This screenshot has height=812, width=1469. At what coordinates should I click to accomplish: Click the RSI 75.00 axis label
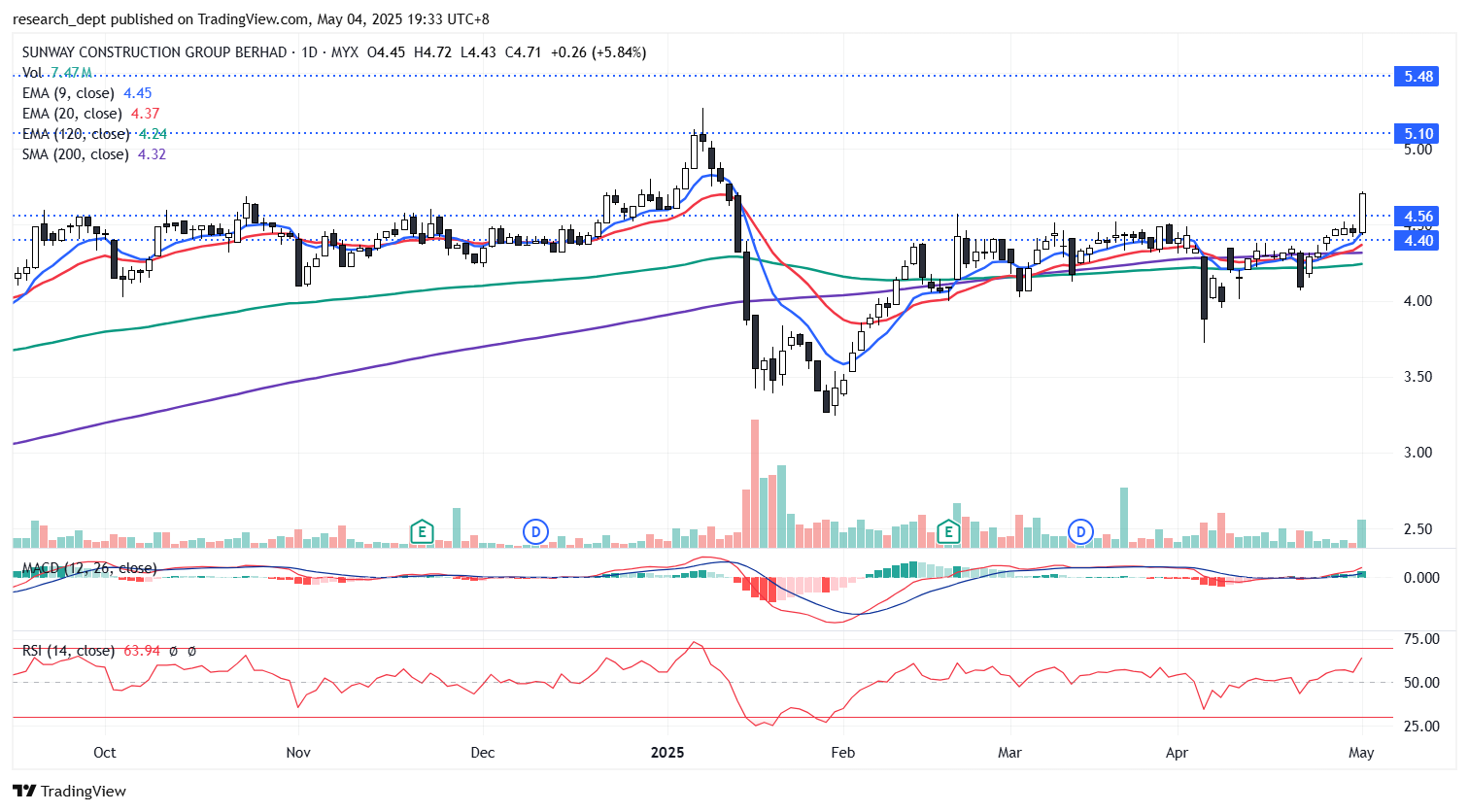click(x=1422, y=639)
